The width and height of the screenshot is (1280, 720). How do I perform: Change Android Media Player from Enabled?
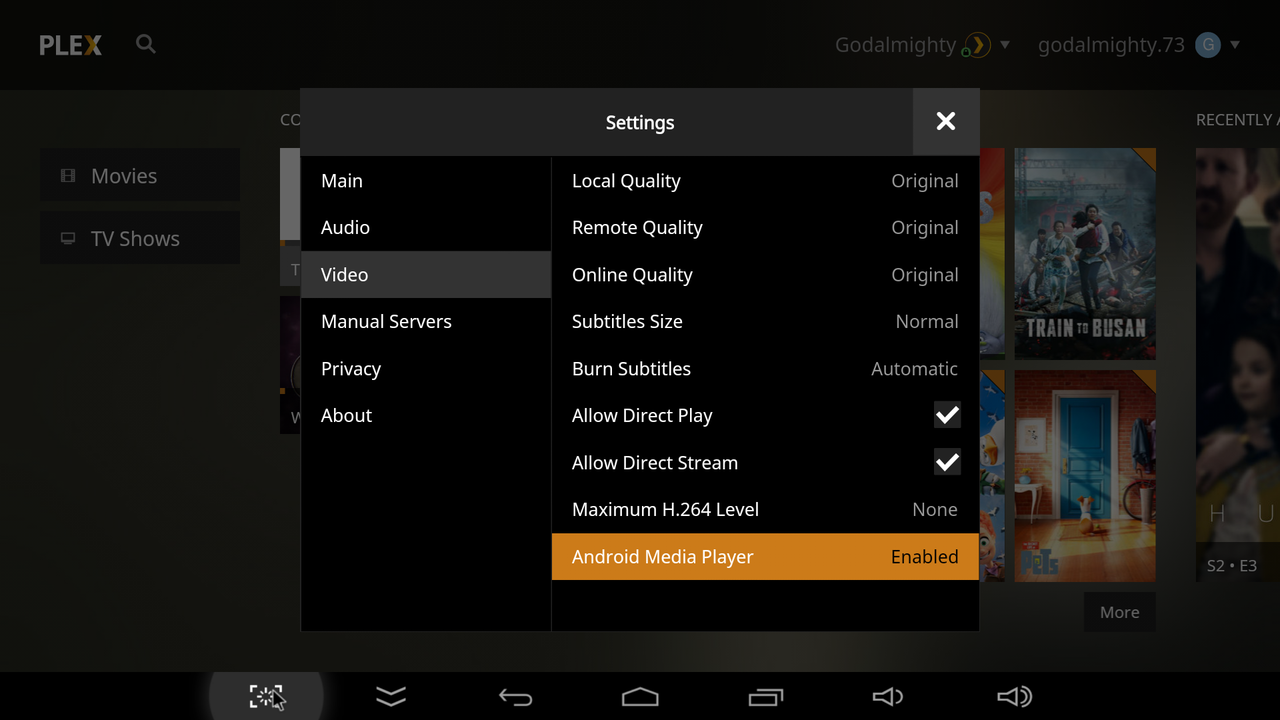765,557
